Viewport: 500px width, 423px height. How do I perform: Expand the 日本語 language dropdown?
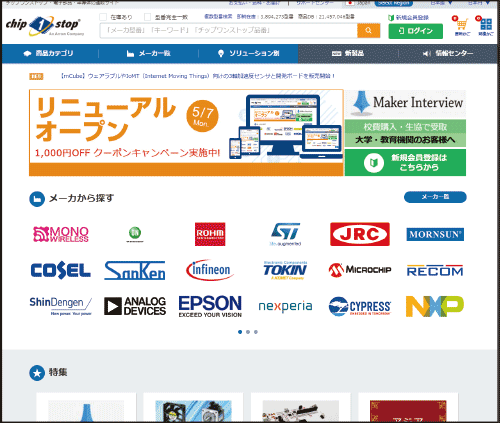(x=441, y=3)
